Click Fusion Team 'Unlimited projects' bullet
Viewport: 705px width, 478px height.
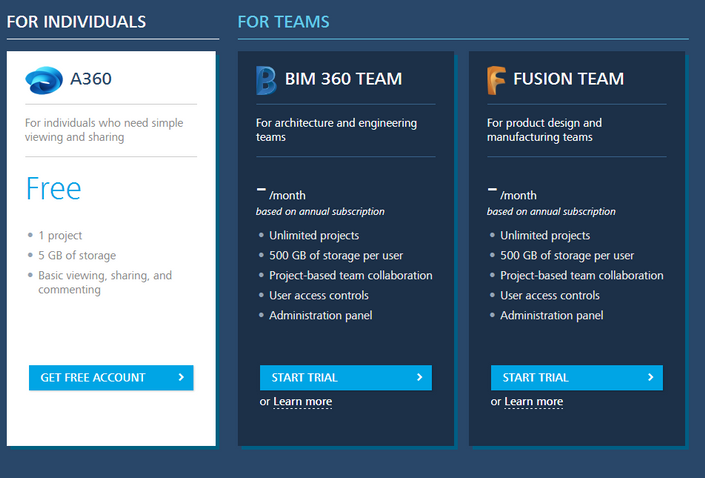[545, 236]
